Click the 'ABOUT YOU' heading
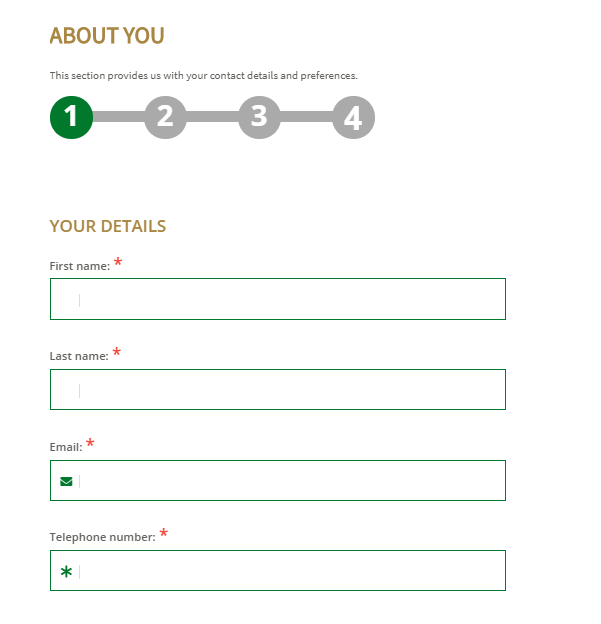Viewport: 601px width, 624px height. [107, 36]
